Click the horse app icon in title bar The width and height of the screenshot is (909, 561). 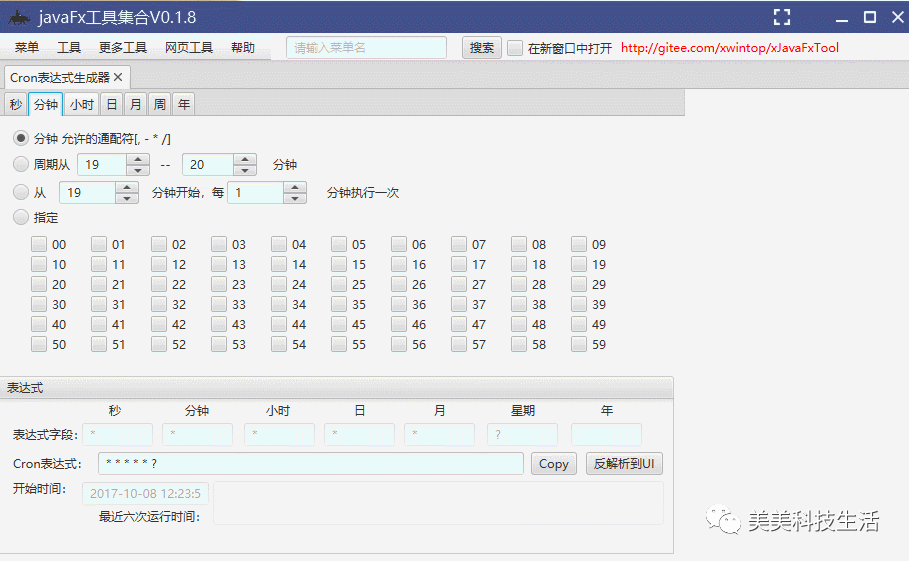coord(19,17)
